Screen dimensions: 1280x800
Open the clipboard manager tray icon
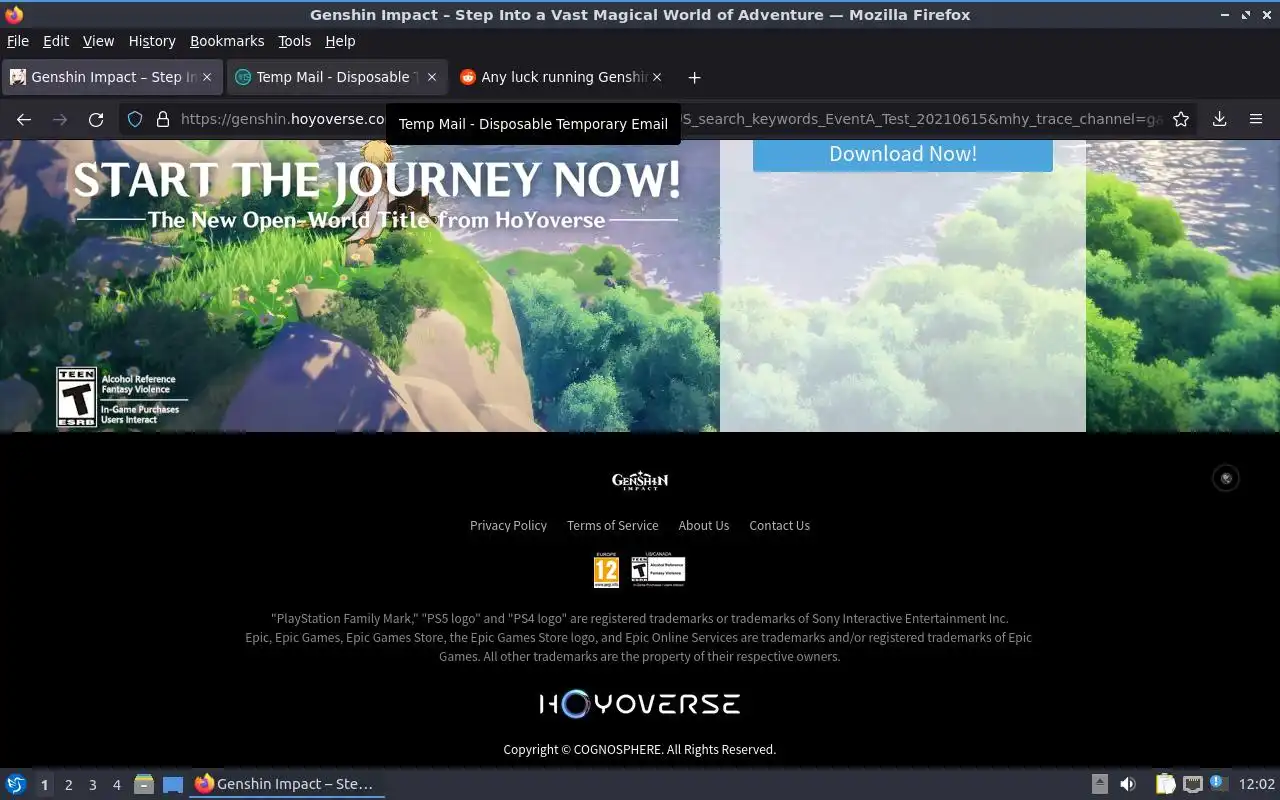pyautogui.click(x=1165, y=784)
